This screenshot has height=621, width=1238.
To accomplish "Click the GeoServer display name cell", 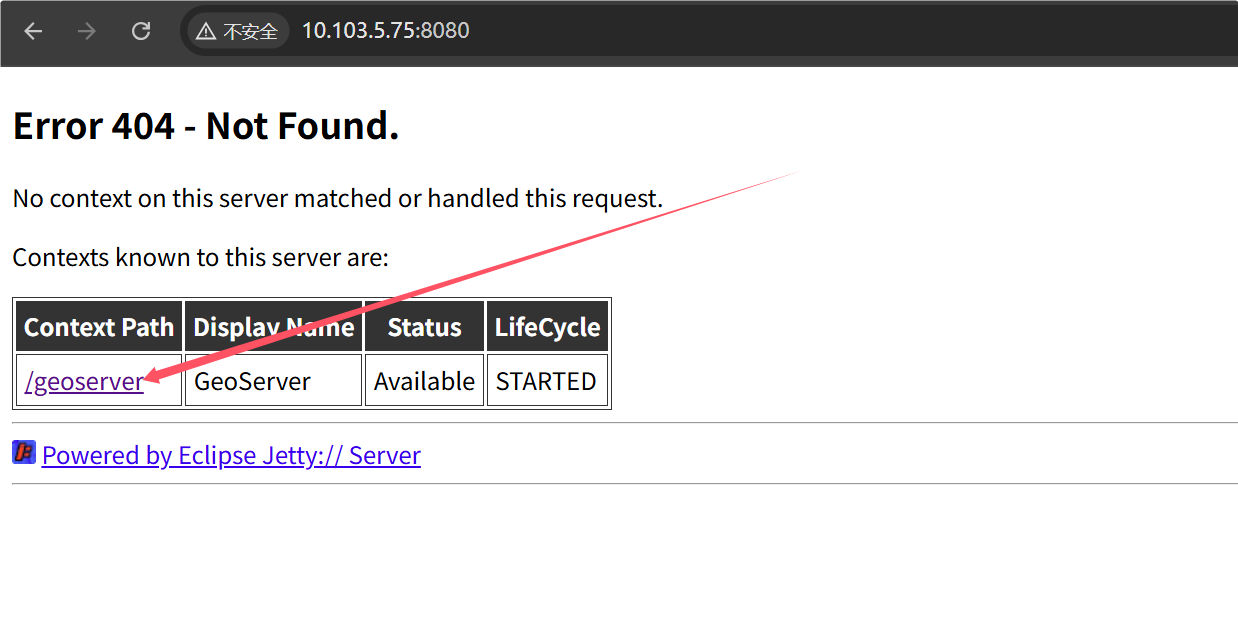I will click(x=273, y=381).
